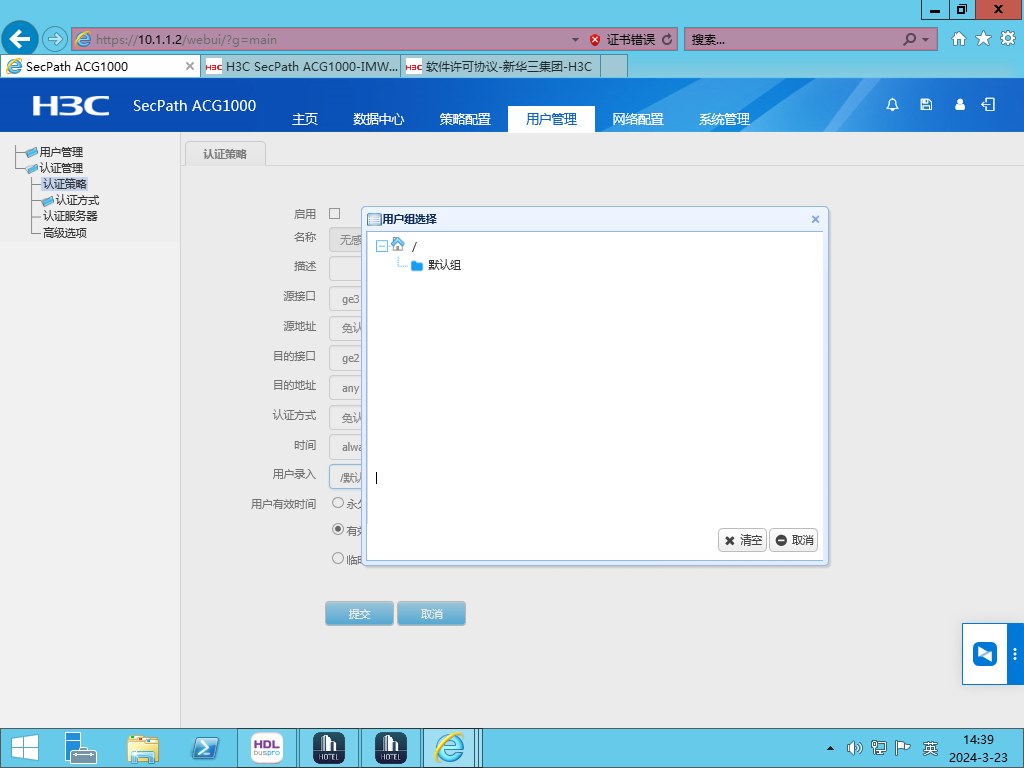Open IE settings gear icon
The height and width of the screenshot is (768, 1024).
pos(1008,39)
